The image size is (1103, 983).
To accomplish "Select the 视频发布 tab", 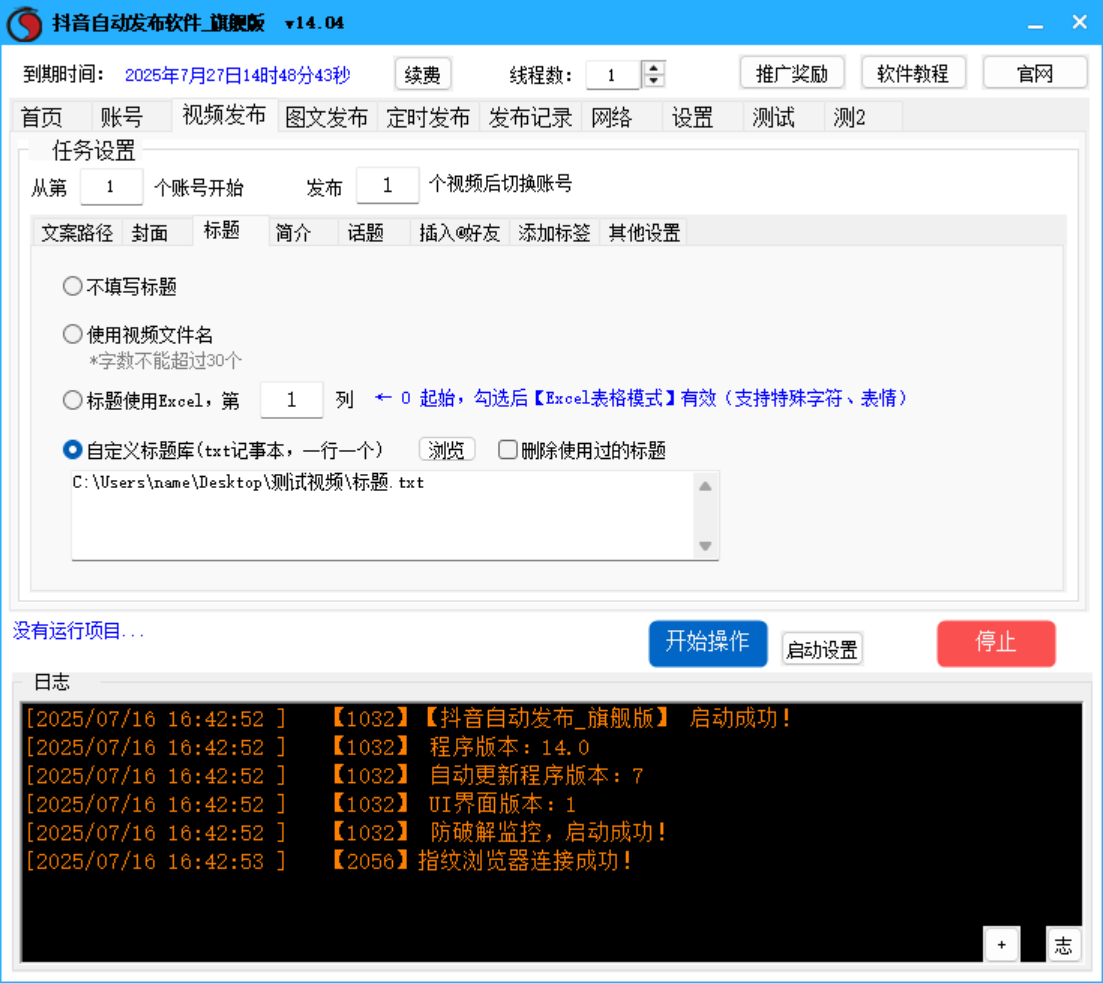I will tap(224, 115).
